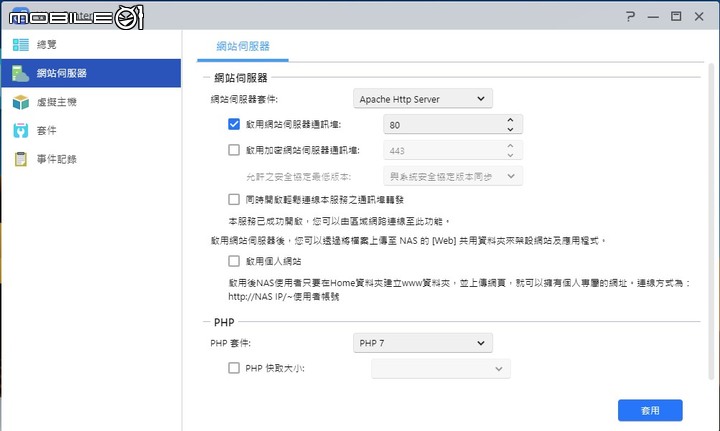Open help with the question mark icon
This screenshot has height=431, width=720.
click(x=630, y=17)
